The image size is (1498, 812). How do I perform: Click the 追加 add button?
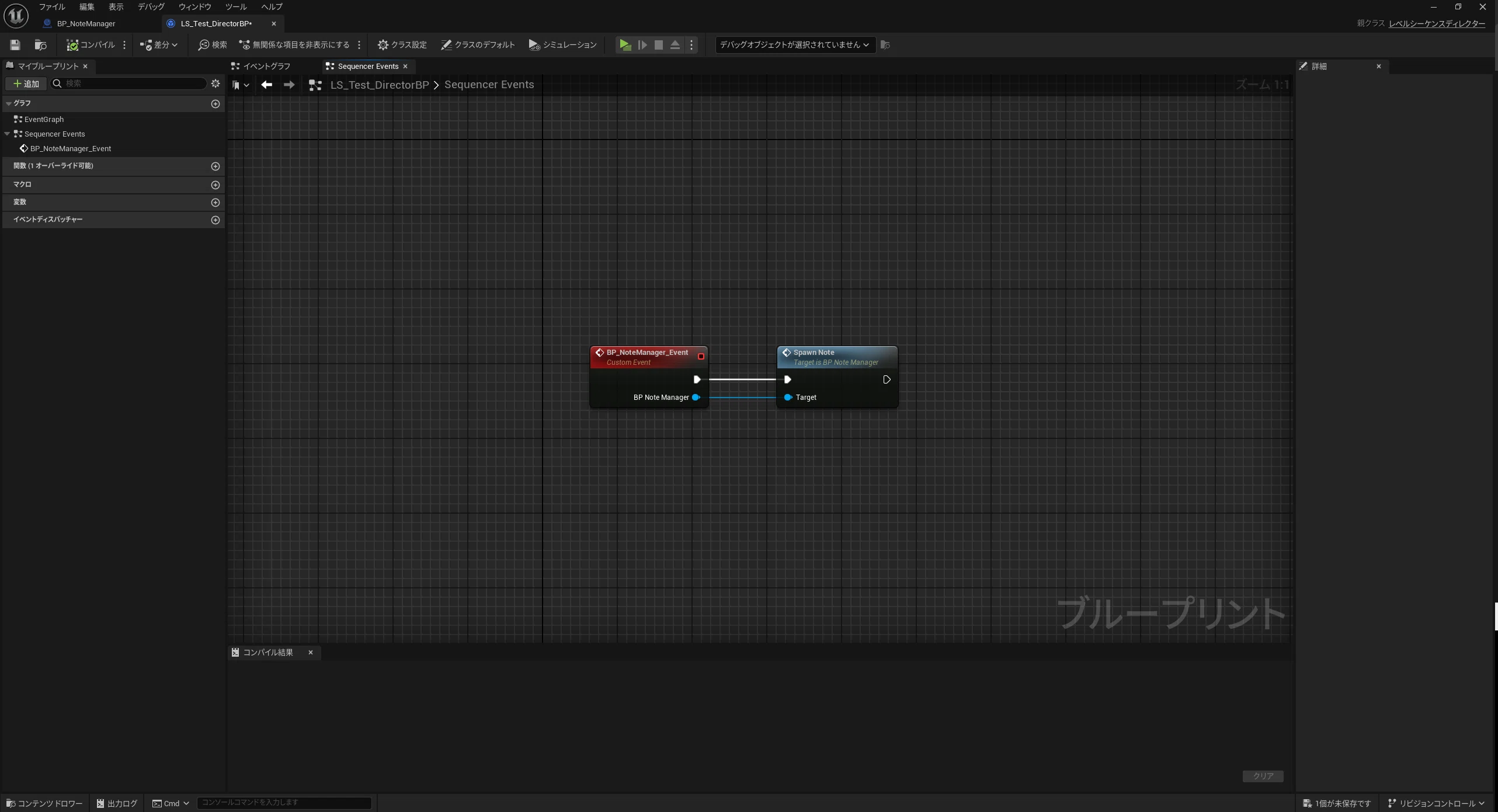(x=26, y=84)
